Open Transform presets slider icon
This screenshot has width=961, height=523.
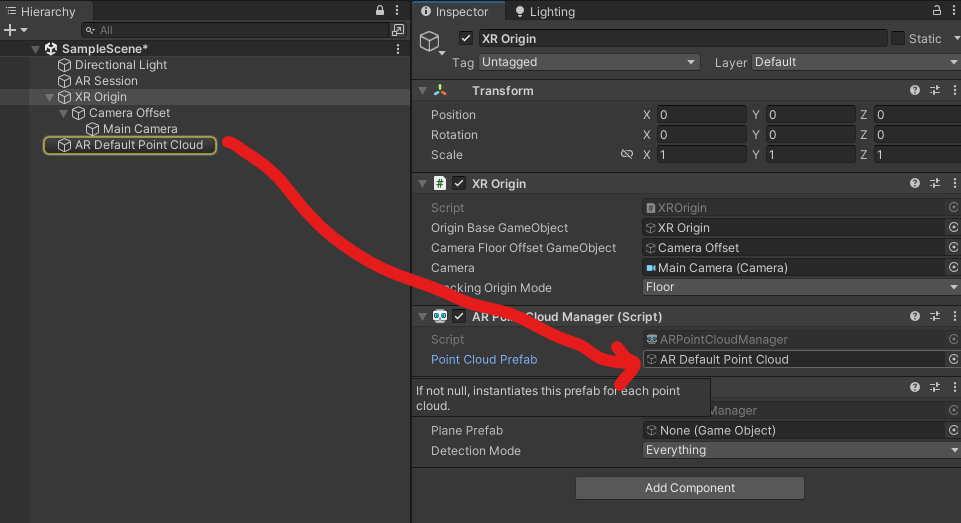click(x=935, y=90)
